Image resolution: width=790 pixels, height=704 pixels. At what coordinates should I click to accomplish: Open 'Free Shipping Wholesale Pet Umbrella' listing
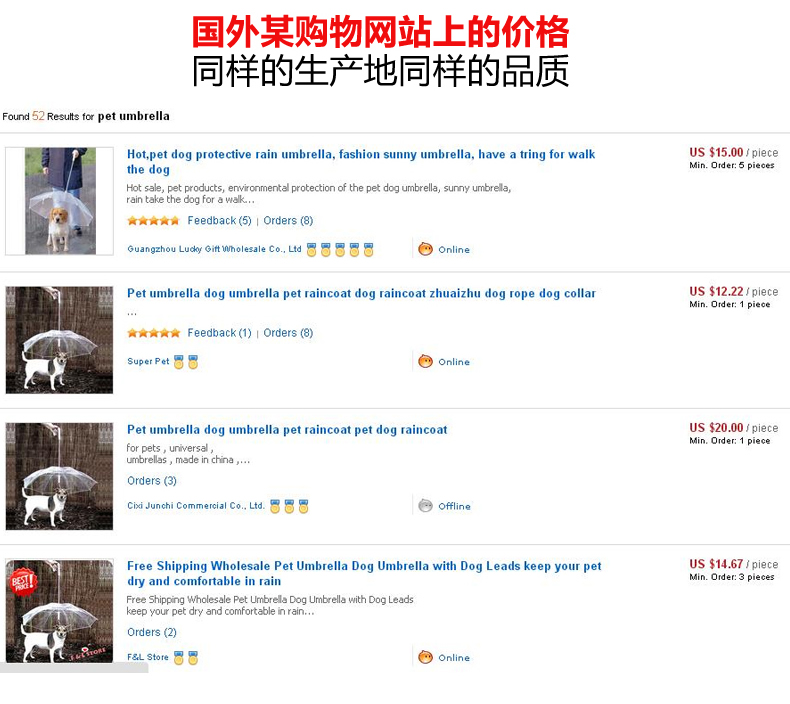pos(364,573)
